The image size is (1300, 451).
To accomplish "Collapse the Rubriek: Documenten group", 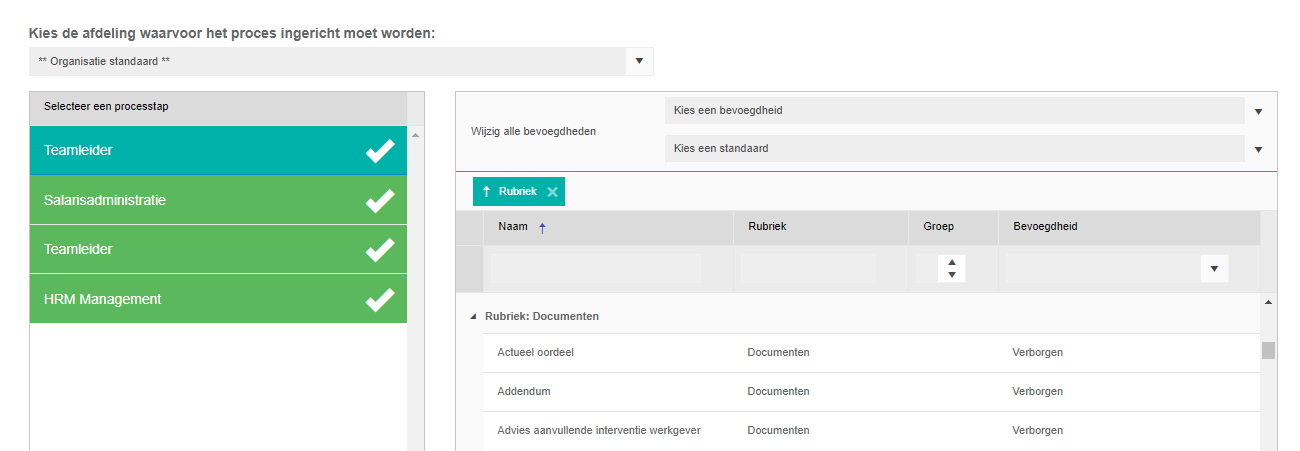I will [x=473, y=316].
